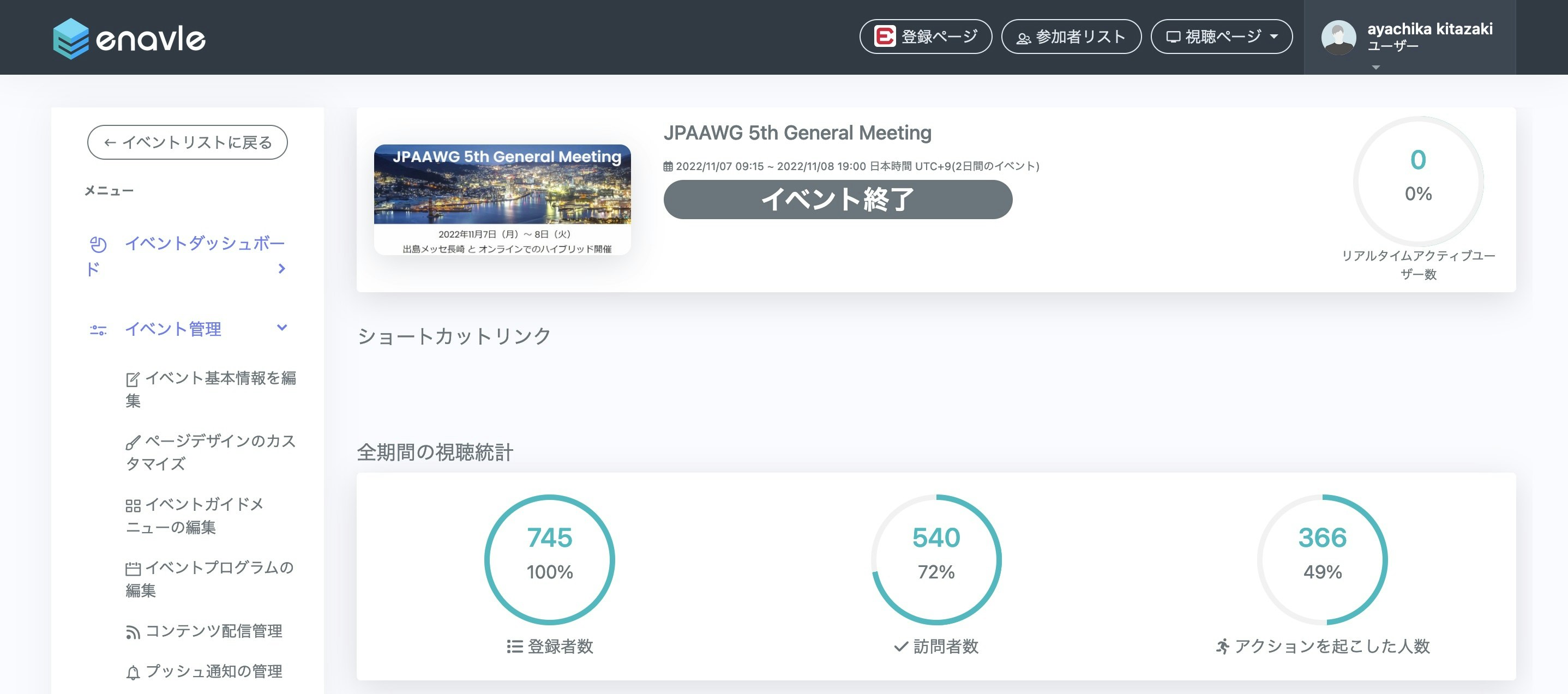1568x694 pixels.
Task: Click the enavle logo icon
Action: click(71, 38)
